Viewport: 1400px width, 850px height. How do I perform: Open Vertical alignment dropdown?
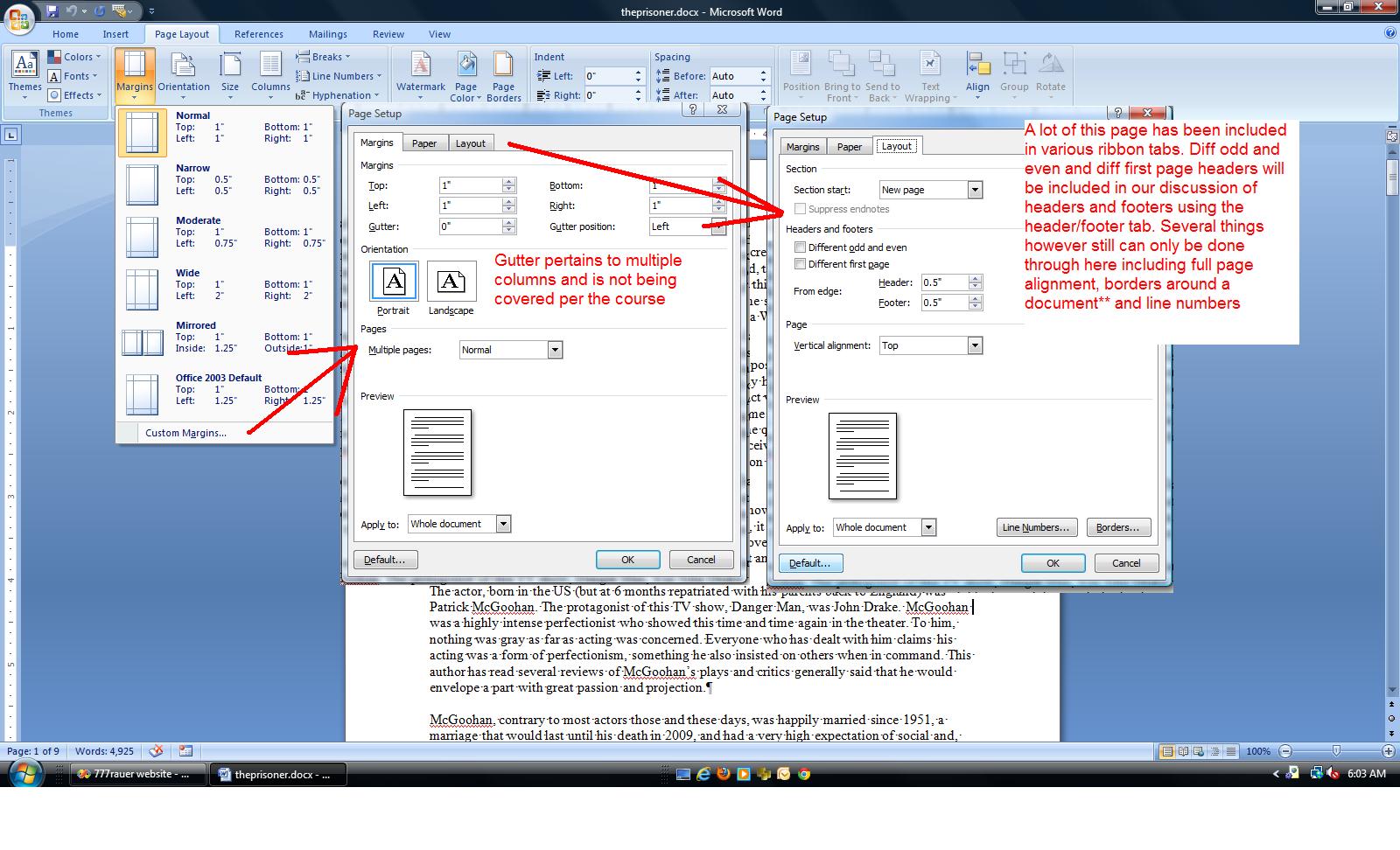coord(975,345)
